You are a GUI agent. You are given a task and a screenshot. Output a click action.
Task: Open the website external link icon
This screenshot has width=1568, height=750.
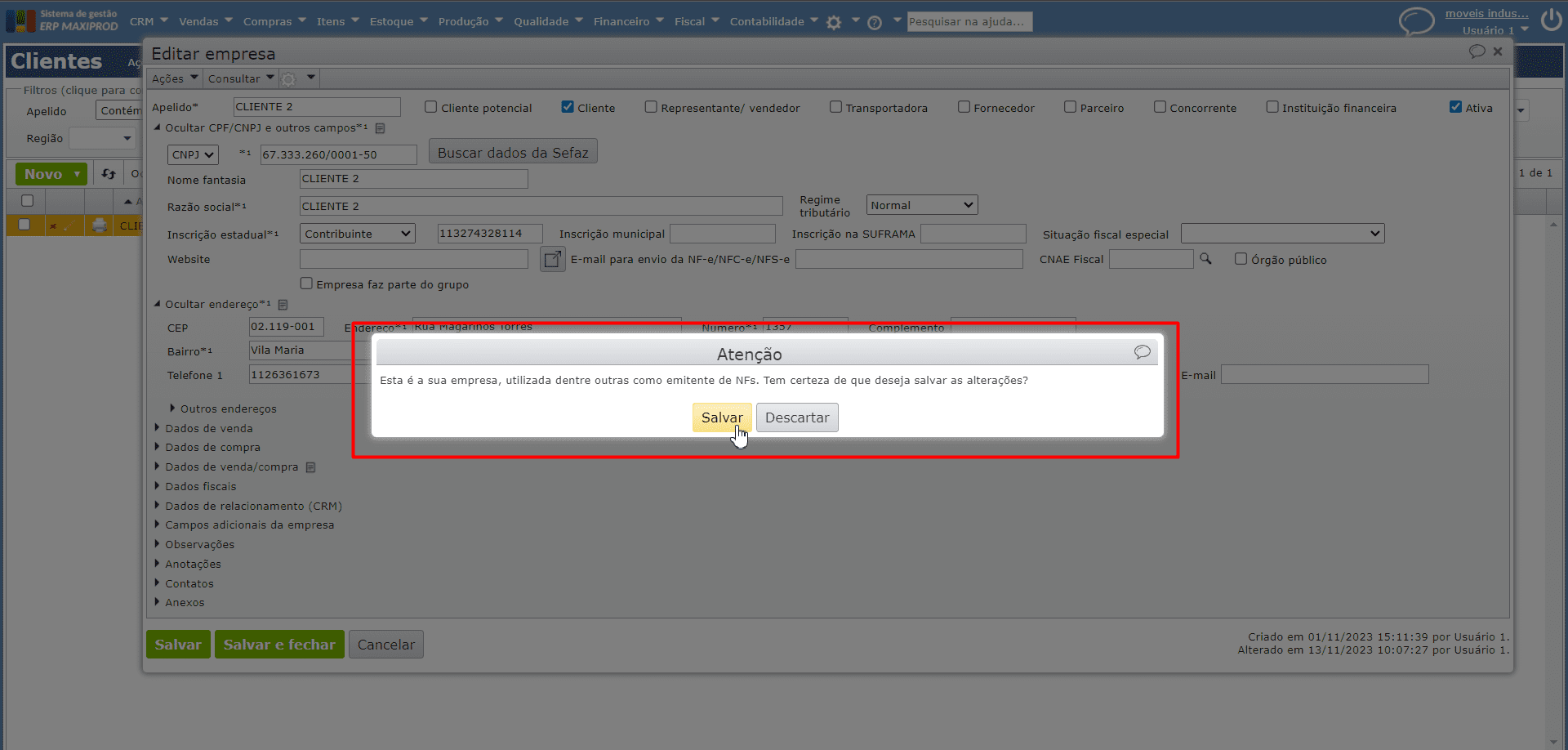553,259
